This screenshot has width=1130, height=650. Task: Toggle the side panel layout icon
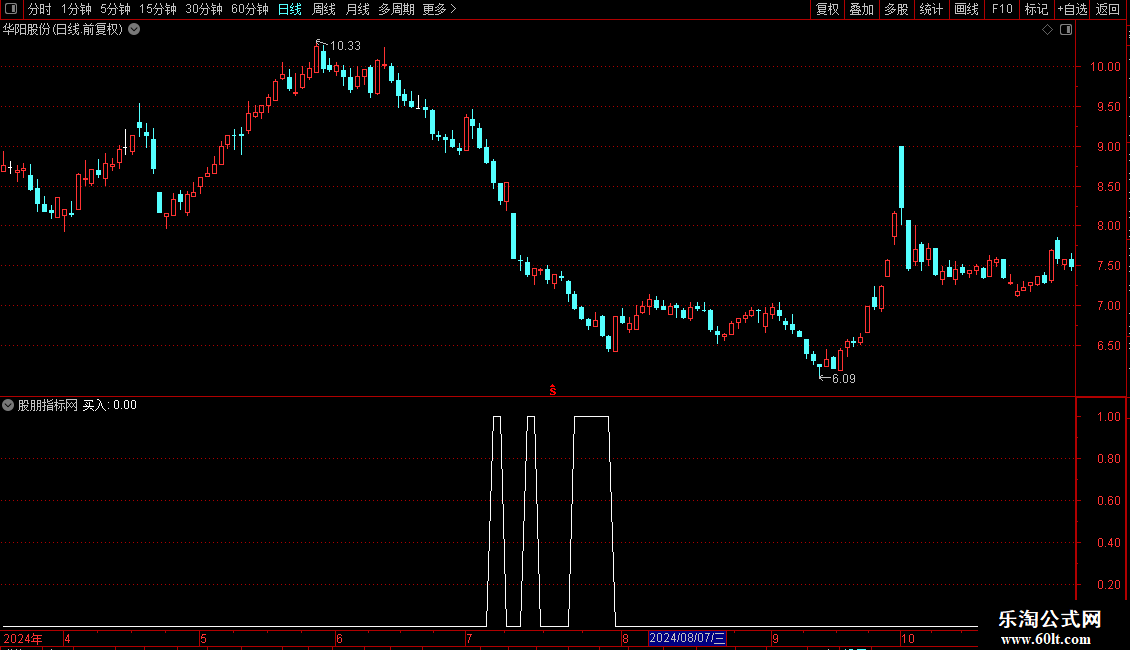click(1066, 30)
